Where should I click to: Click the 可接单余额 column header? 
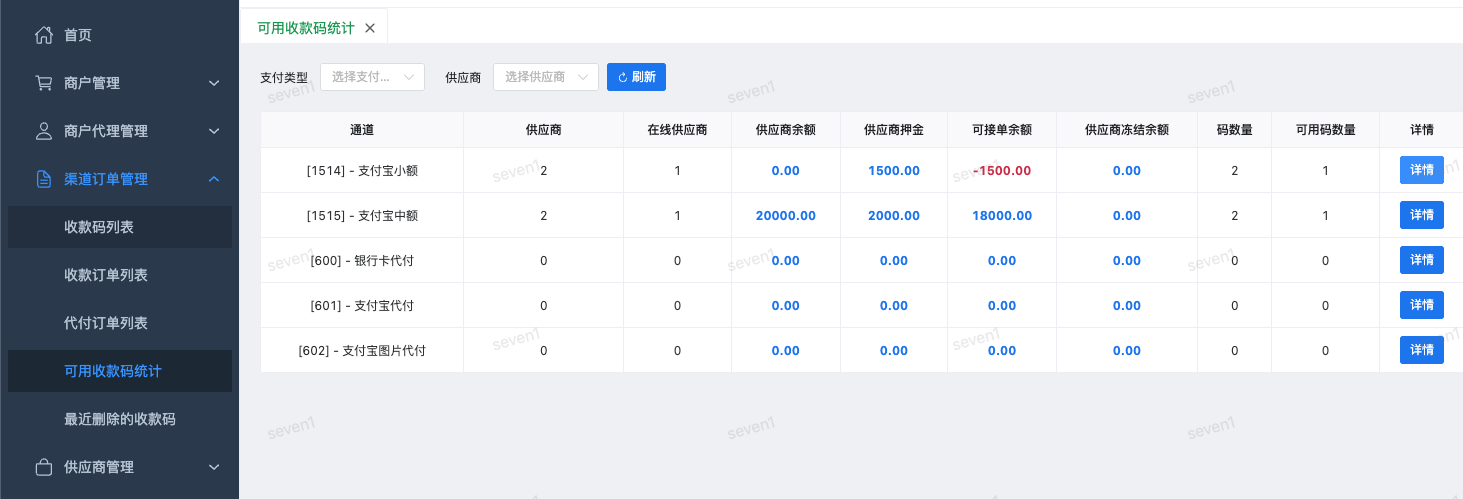[1002, 130]
